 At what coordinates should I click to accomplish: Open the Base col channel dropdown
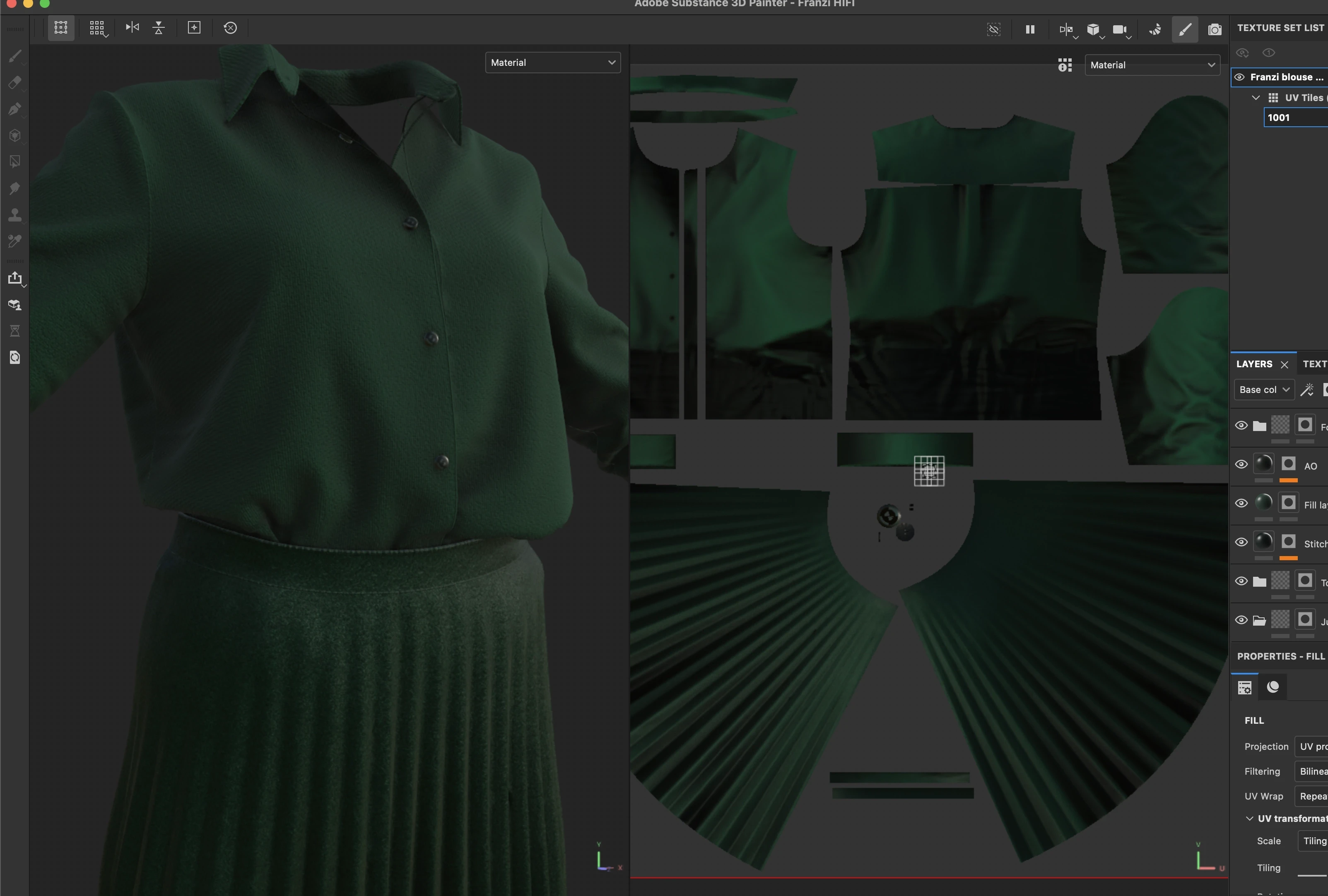pyautogui.click(x=1264, y=390)
